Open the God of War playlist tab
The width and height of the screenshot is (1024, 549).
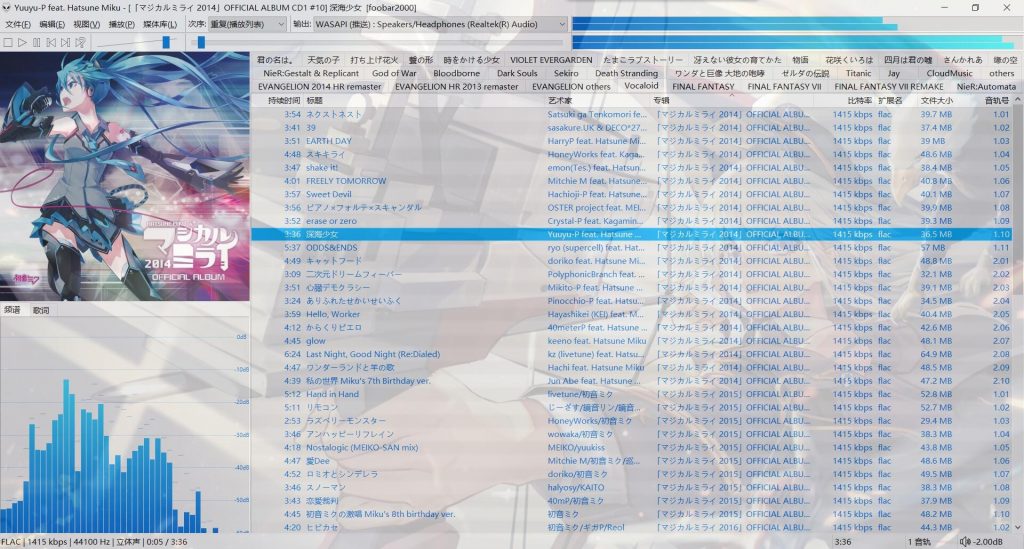point(394,73)
